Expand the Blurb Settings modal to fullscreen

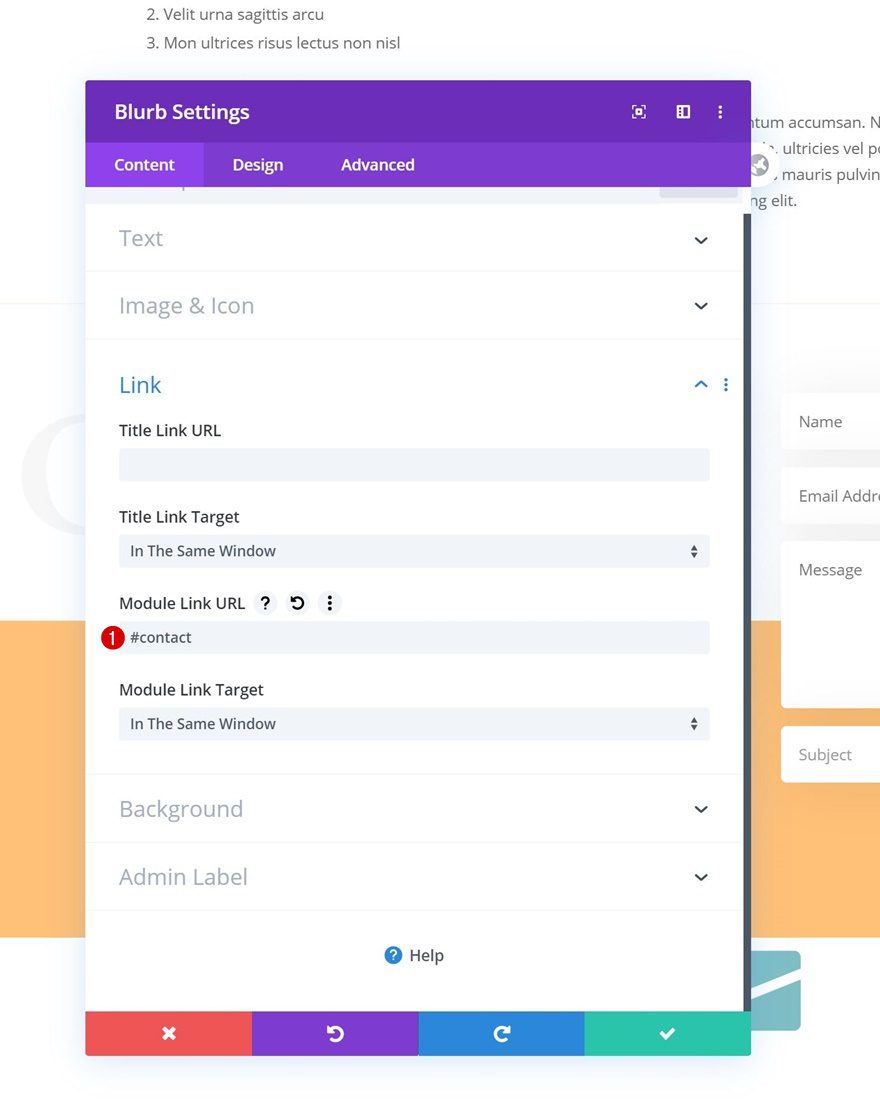tap(639, 112)
